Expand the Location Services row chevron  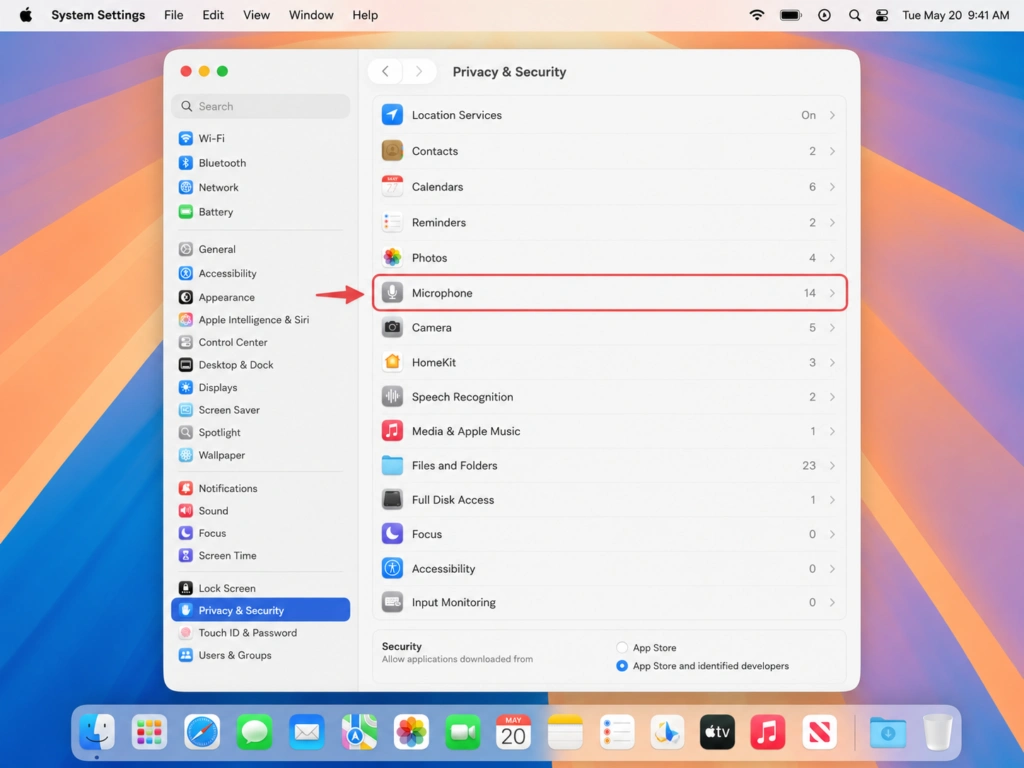832,115
